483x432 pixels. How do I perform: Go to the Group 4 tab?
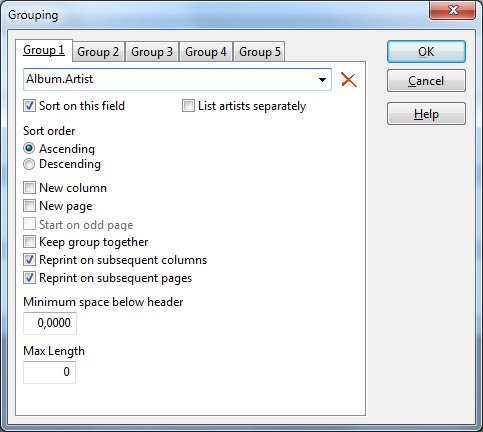click(206, 52)
